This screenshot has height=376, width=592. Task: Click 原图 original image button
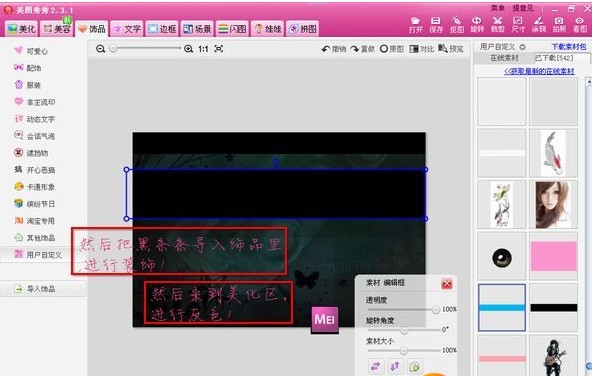392,49
